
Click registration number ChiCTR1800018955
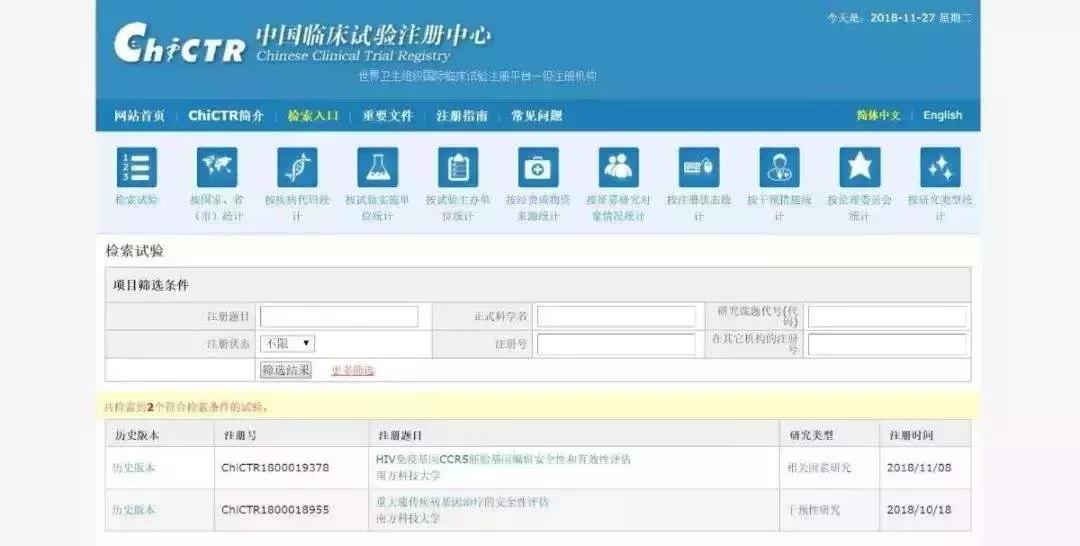click(x=276, y=510)
